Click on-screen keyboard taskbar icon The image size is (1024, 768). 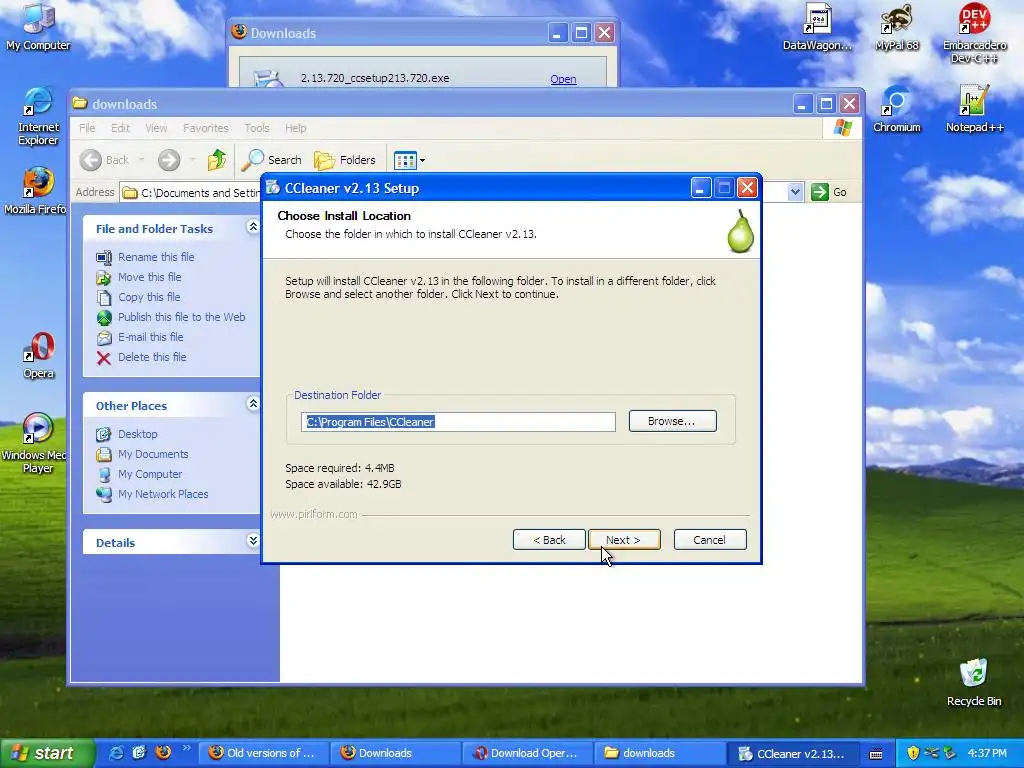[x=876, y=753]
